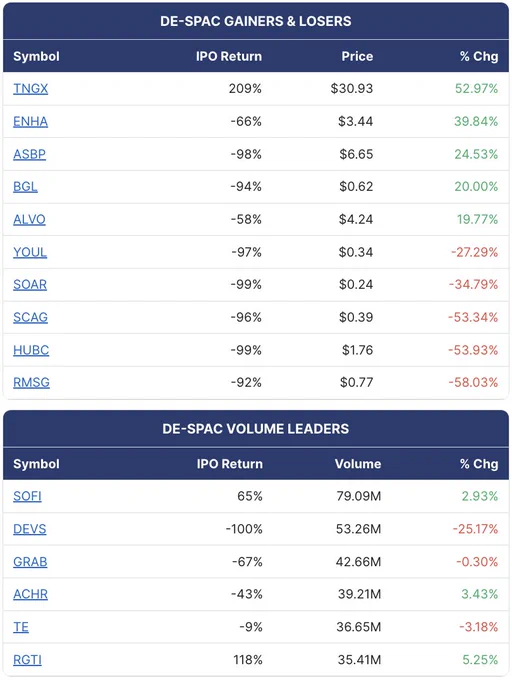The height and width of the screenshot is (680, 512).
Task: Click the BGL symbol link
Action: point(25,186)
